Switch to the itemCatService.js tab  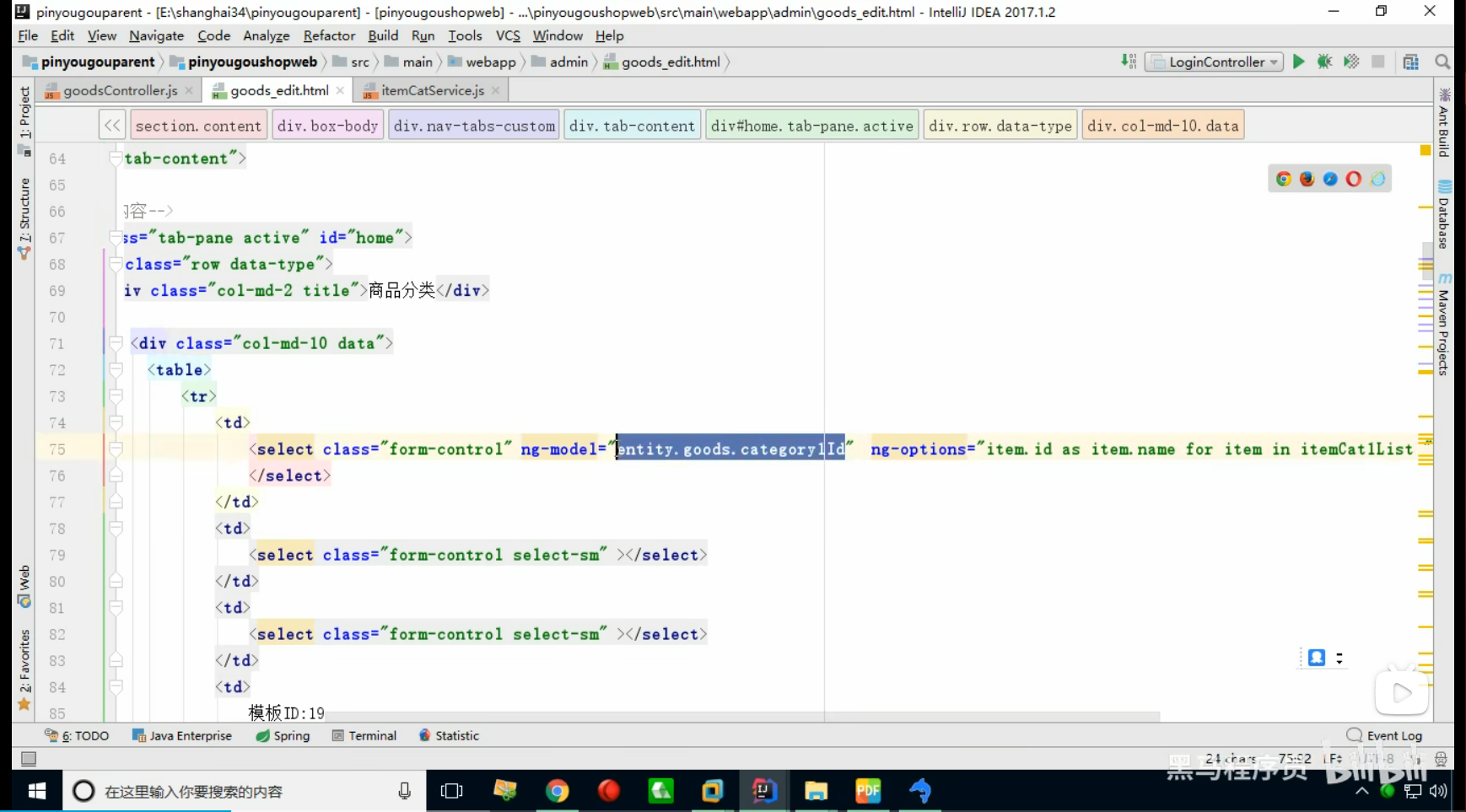[x=431, y=90]
